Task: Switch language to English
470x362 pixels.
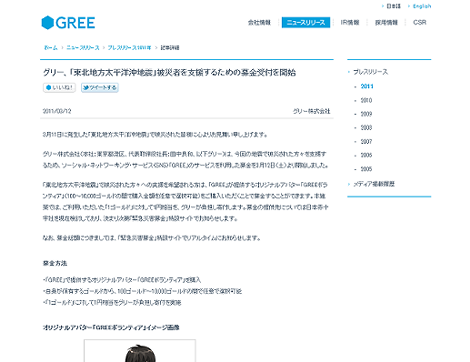Action: (x=422, y=6)
